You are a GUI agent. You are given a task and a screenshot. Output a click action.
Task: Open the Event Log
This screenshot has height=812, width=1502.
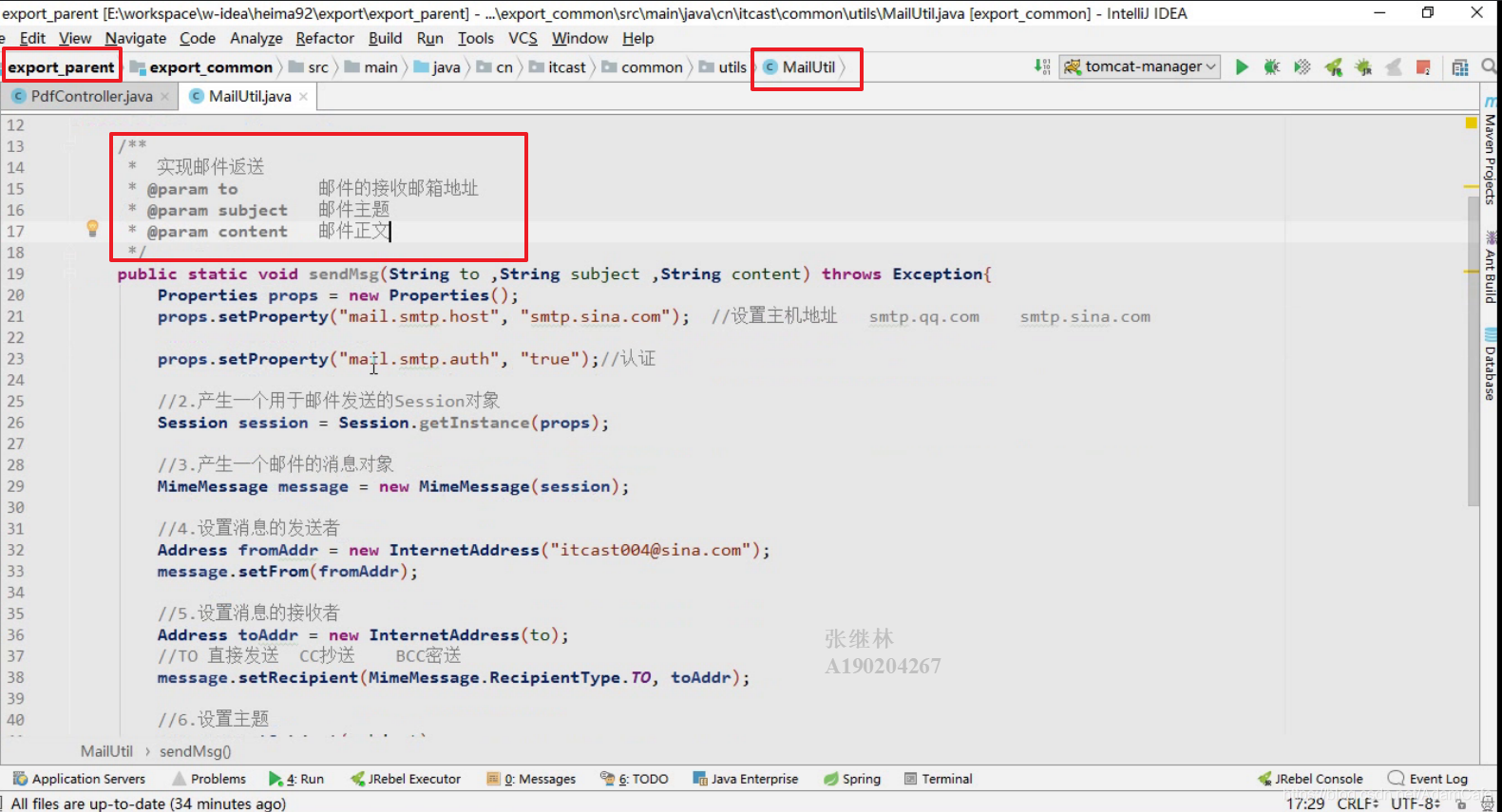pyautogui.click(x=1428, y=779)
